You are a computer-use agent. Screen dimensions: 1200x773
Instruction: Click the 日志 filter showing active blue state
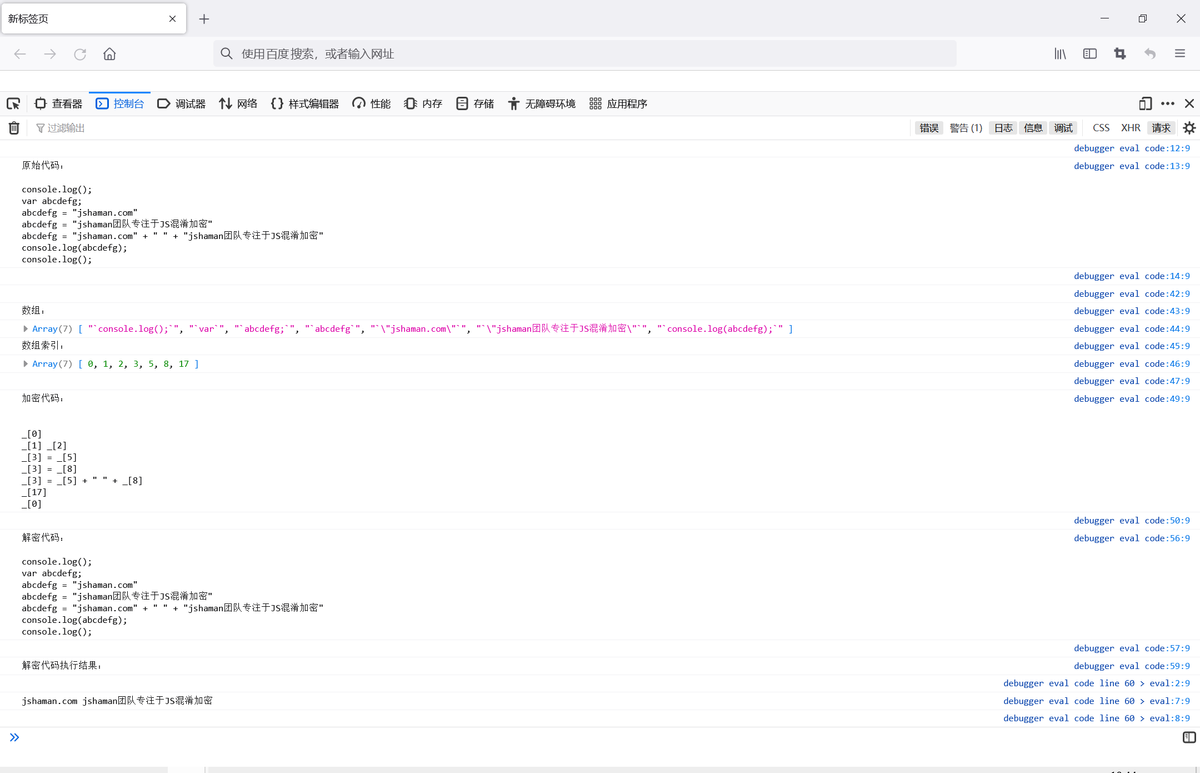(1003, 128)
